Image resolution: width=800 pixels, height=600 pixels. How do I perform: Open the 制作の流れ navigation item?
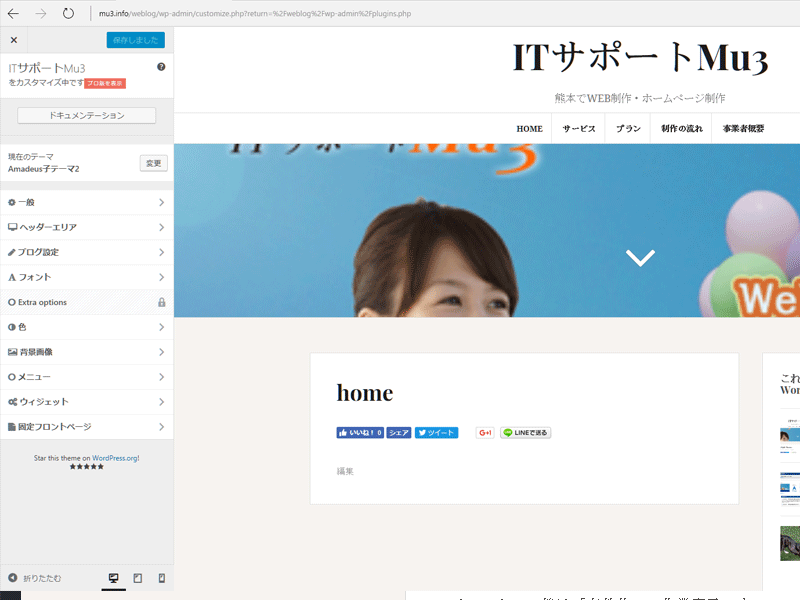(x=682, y=129)
